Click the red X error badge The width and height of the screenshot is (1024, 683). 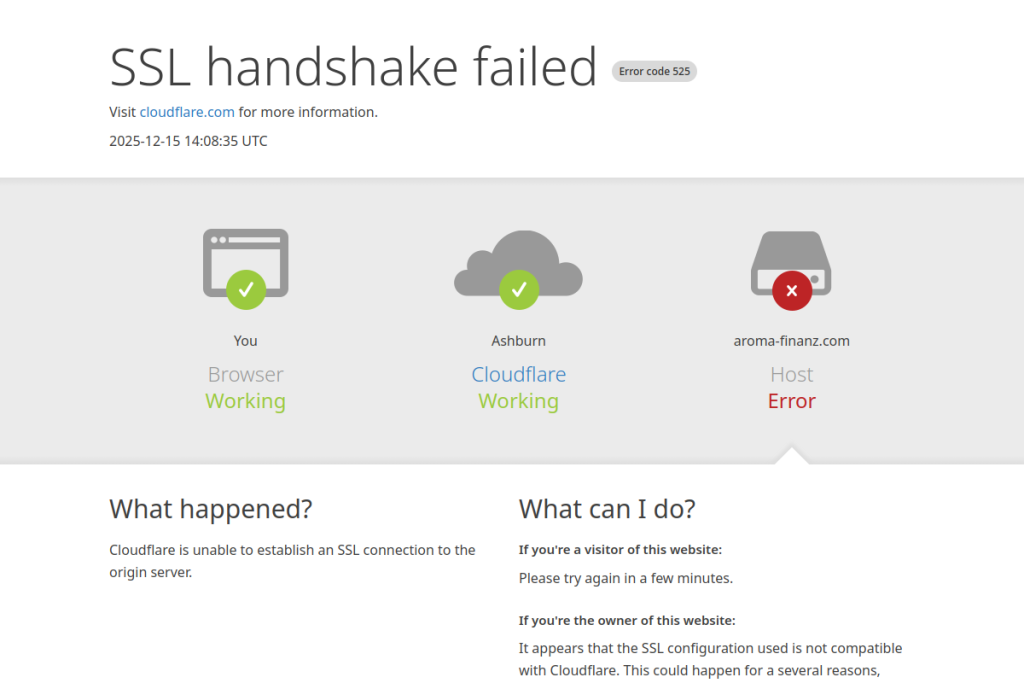coord(792,290)
